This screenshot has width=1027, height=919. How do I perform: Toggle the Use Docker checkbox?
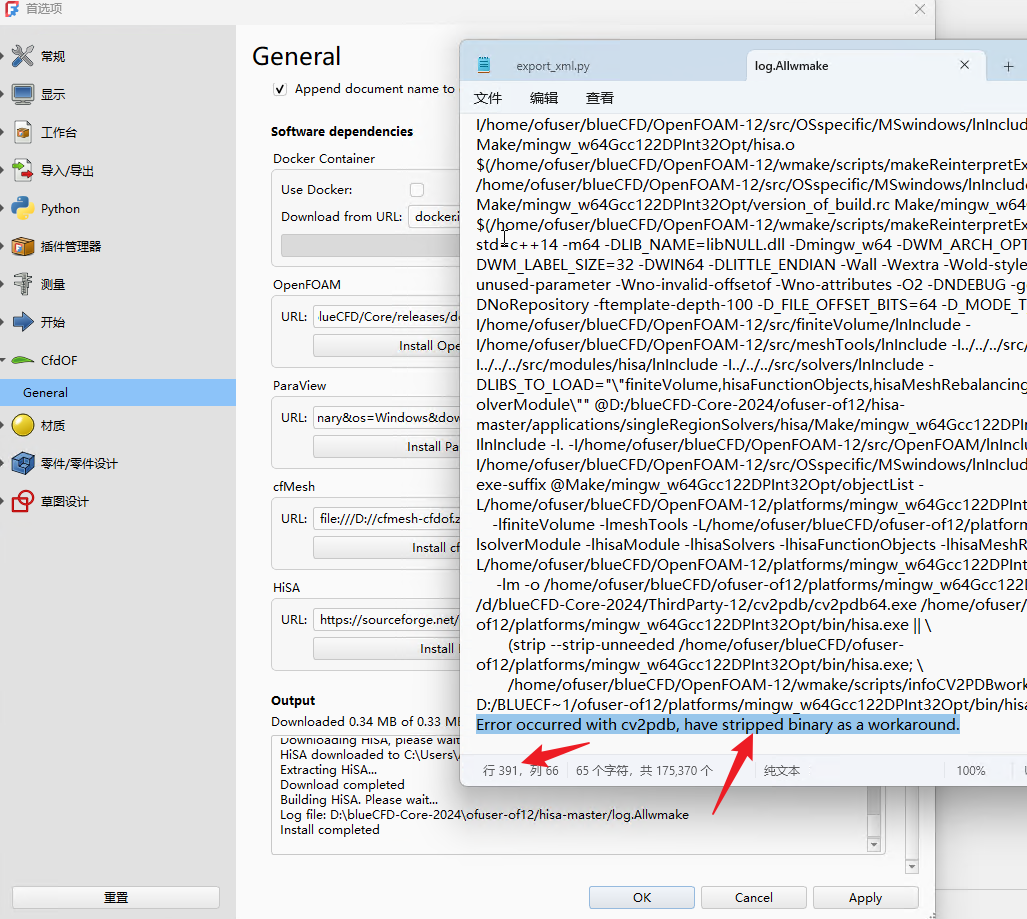click(417, 190)
